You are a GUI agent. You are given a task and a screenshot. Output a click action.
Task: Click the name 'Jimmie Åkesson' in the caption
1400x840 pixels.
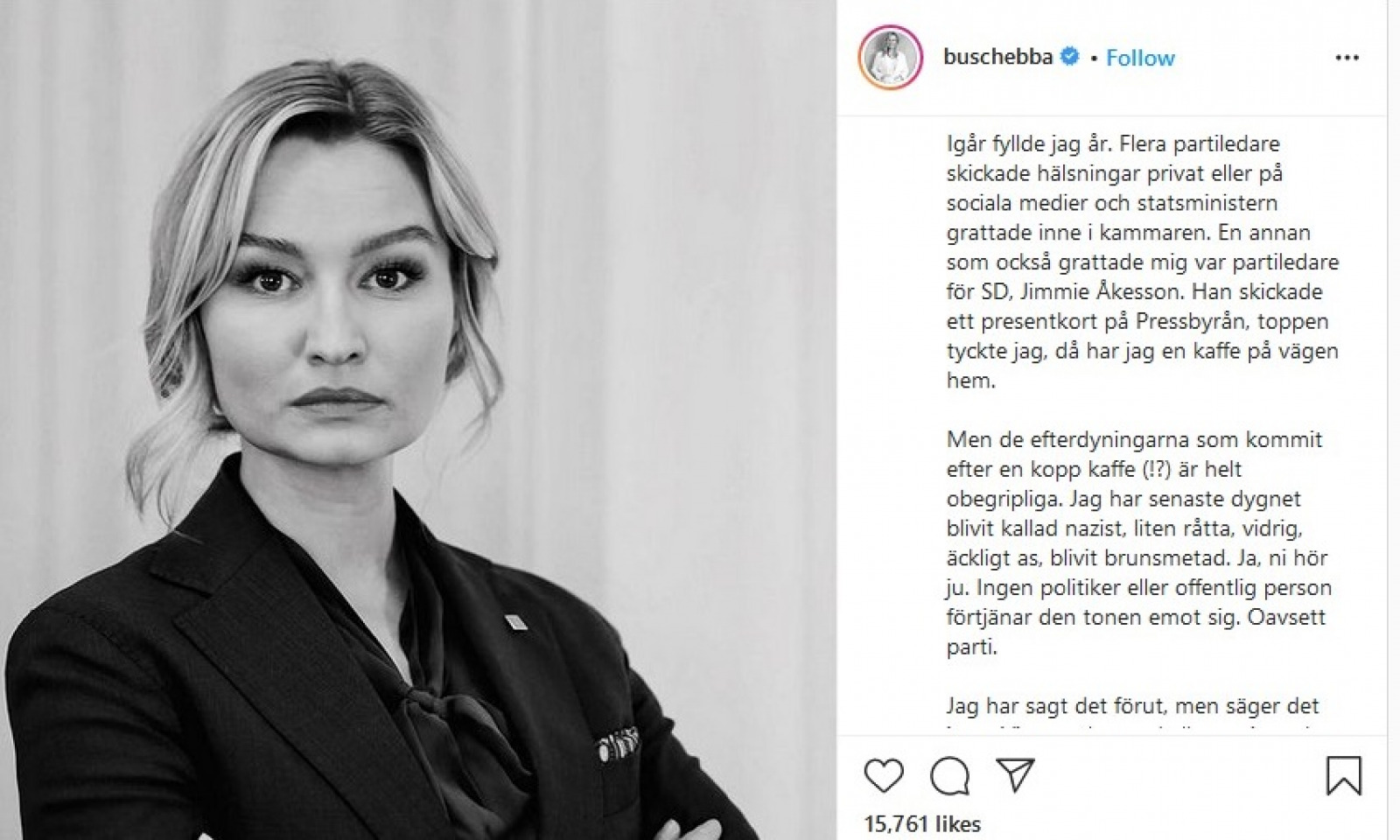pyautogui.click(x=1095, y=291)
